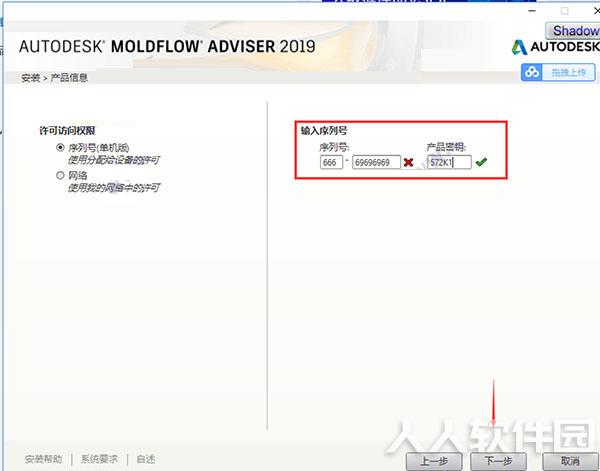600x471 pixels.
Task: Click the Autodesk logo icon
Action: [x=519, y=47]
